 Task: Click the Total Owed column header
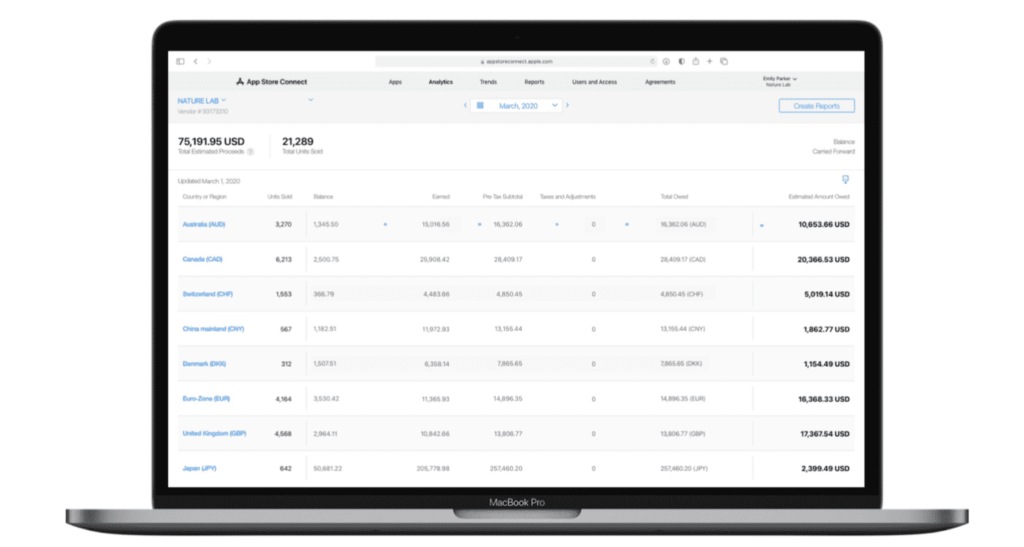[674, 196]
